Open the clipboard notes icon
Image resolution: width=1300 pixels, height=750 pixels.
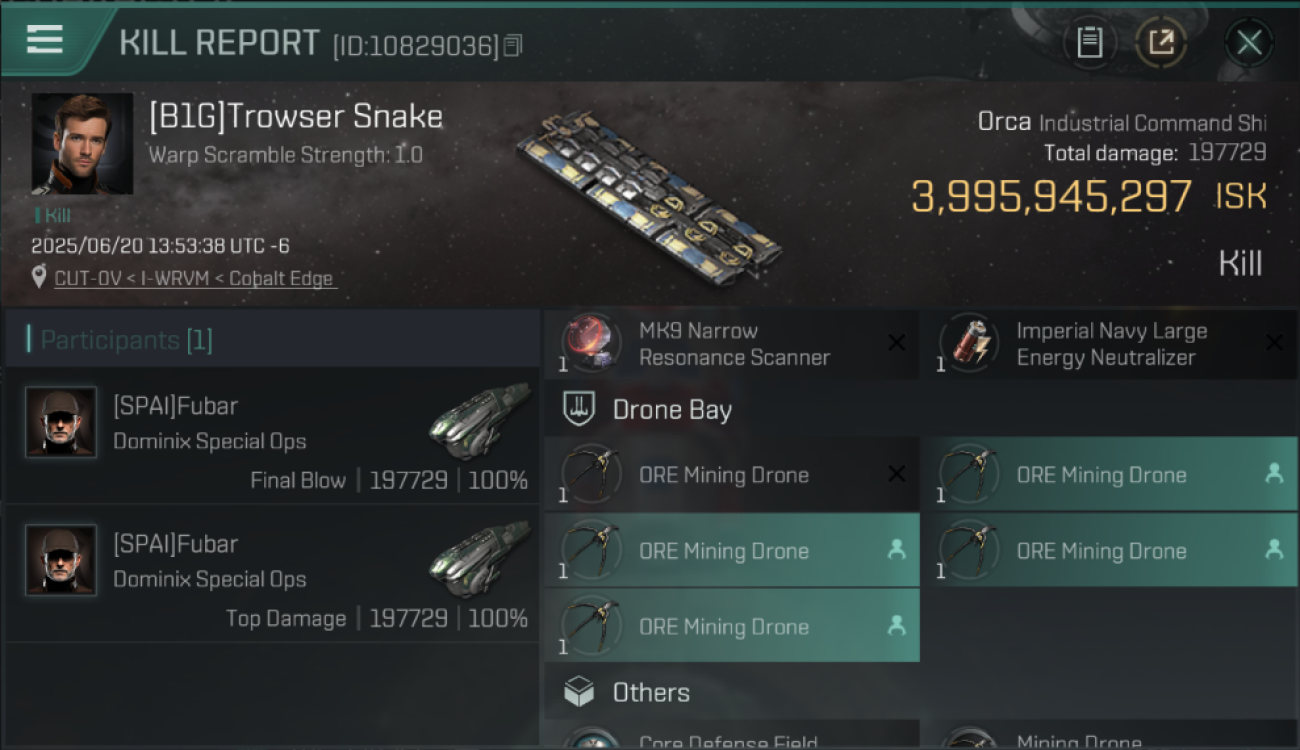pos(1089,43)
